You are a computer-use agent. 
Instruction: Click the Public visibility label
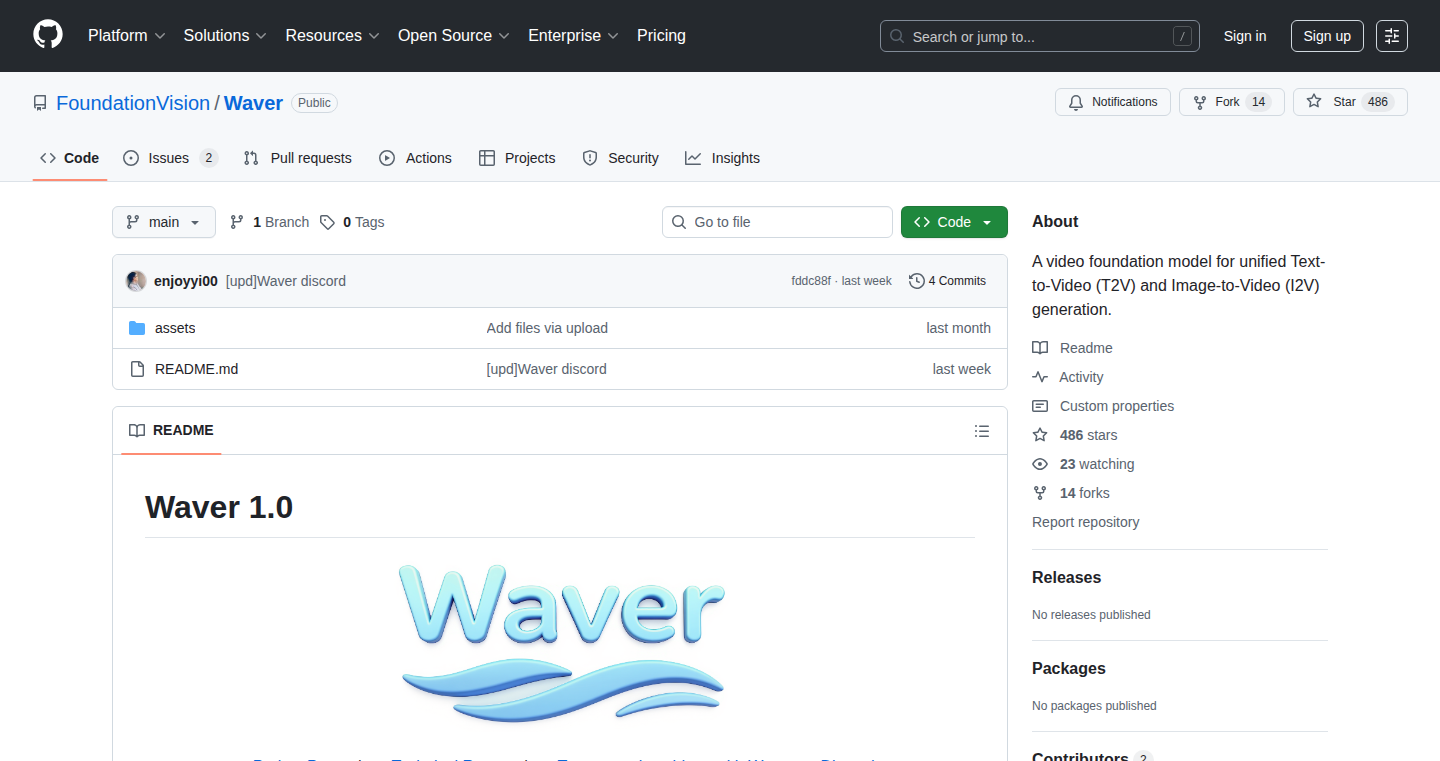(x=314, y=103)
